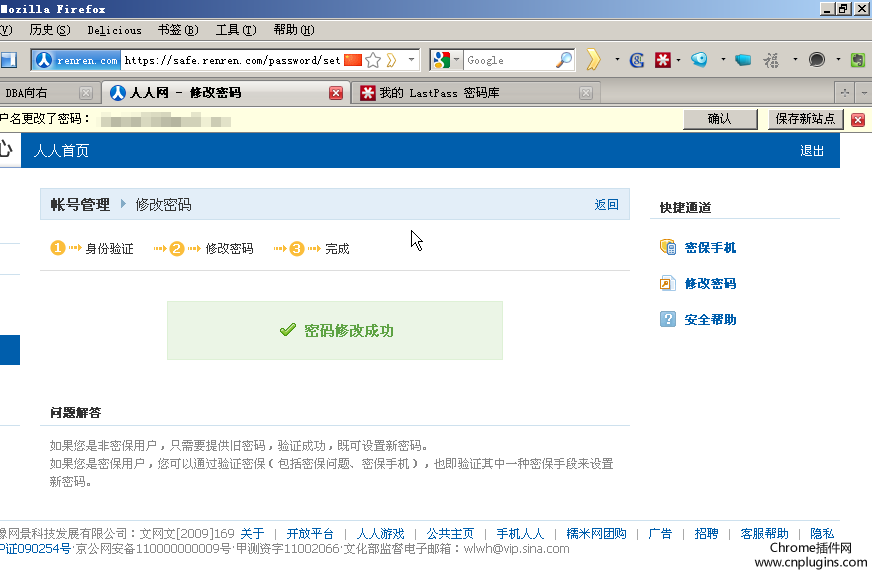Open dropdown arrow after Chinese character icon
Viewport: 872px width, 575px height.
point(795,60)
